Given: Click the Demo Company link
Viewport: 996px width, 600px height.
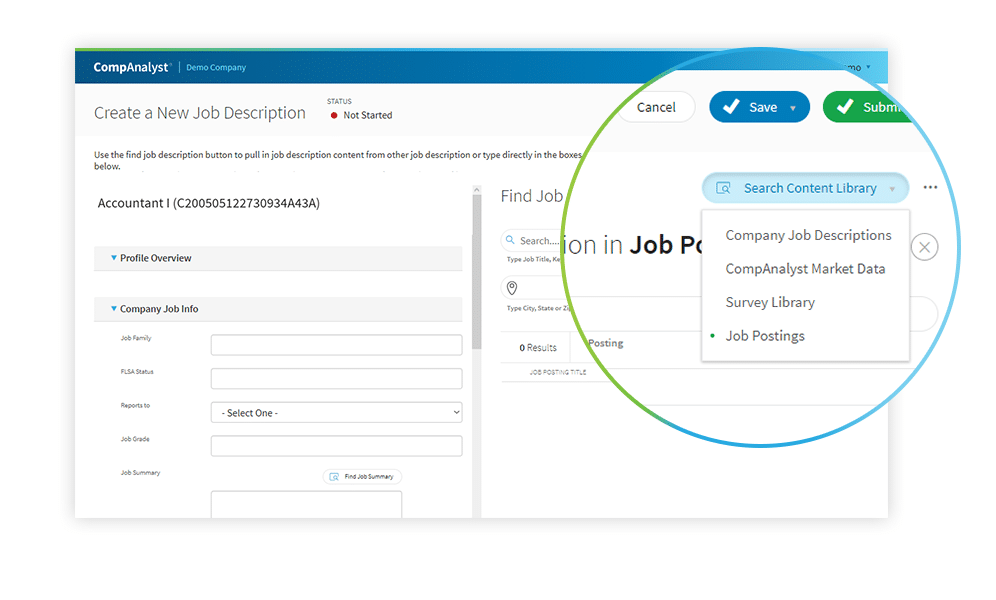Looking at the screenshot, I should pos(216,67).
